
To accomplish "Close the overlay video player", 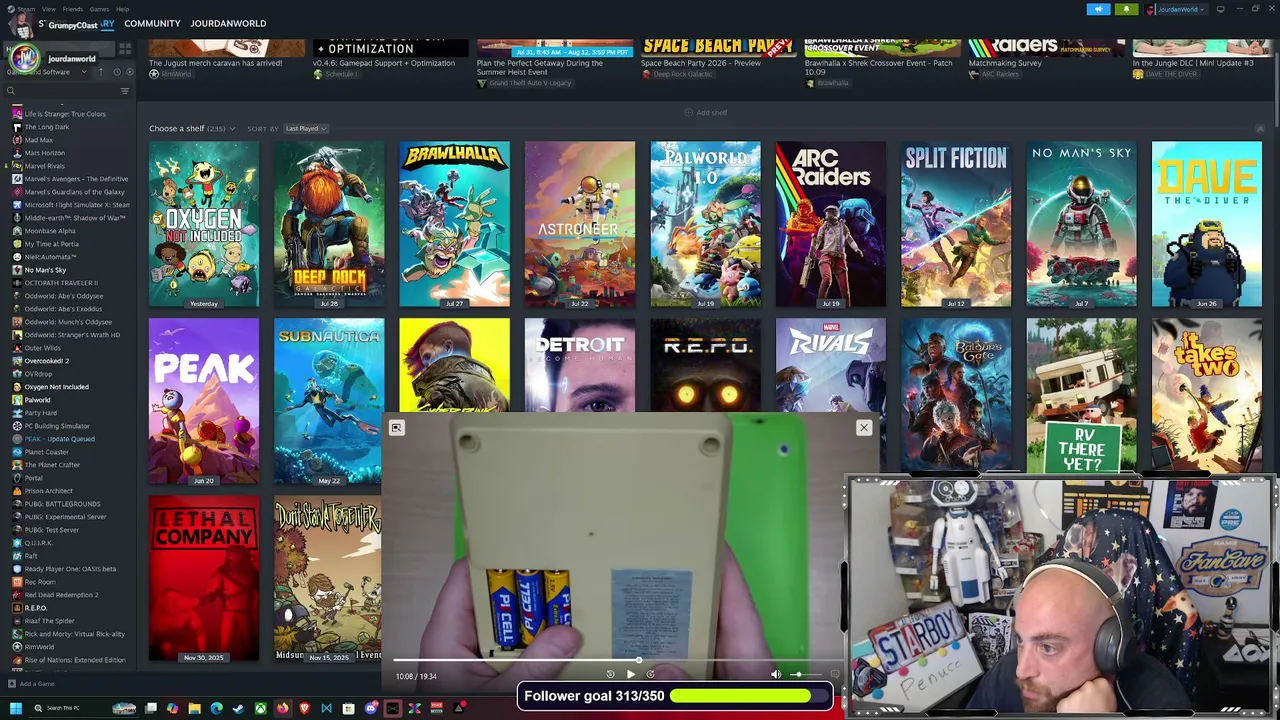I will coord(864,428).
